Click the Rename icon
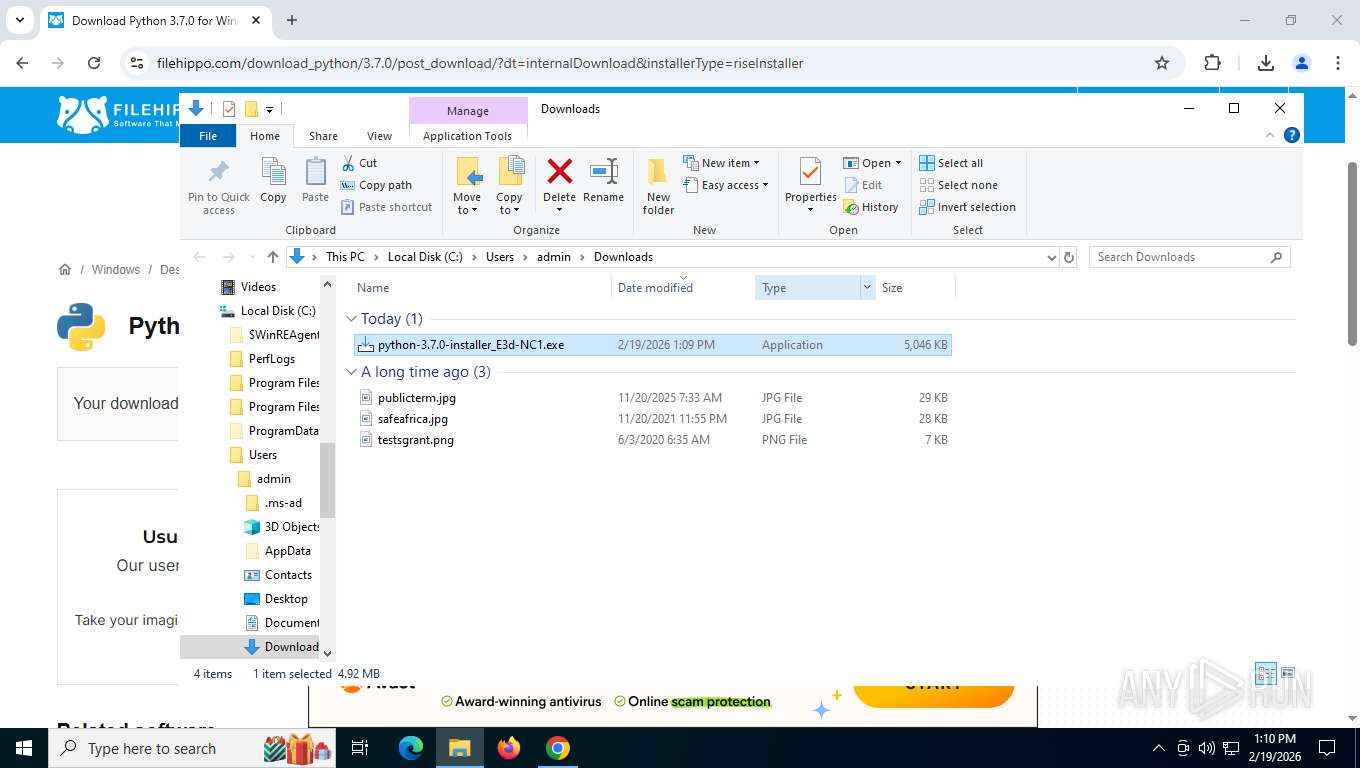The width and height of the screenshot is (1360, 768). point(603,171)
